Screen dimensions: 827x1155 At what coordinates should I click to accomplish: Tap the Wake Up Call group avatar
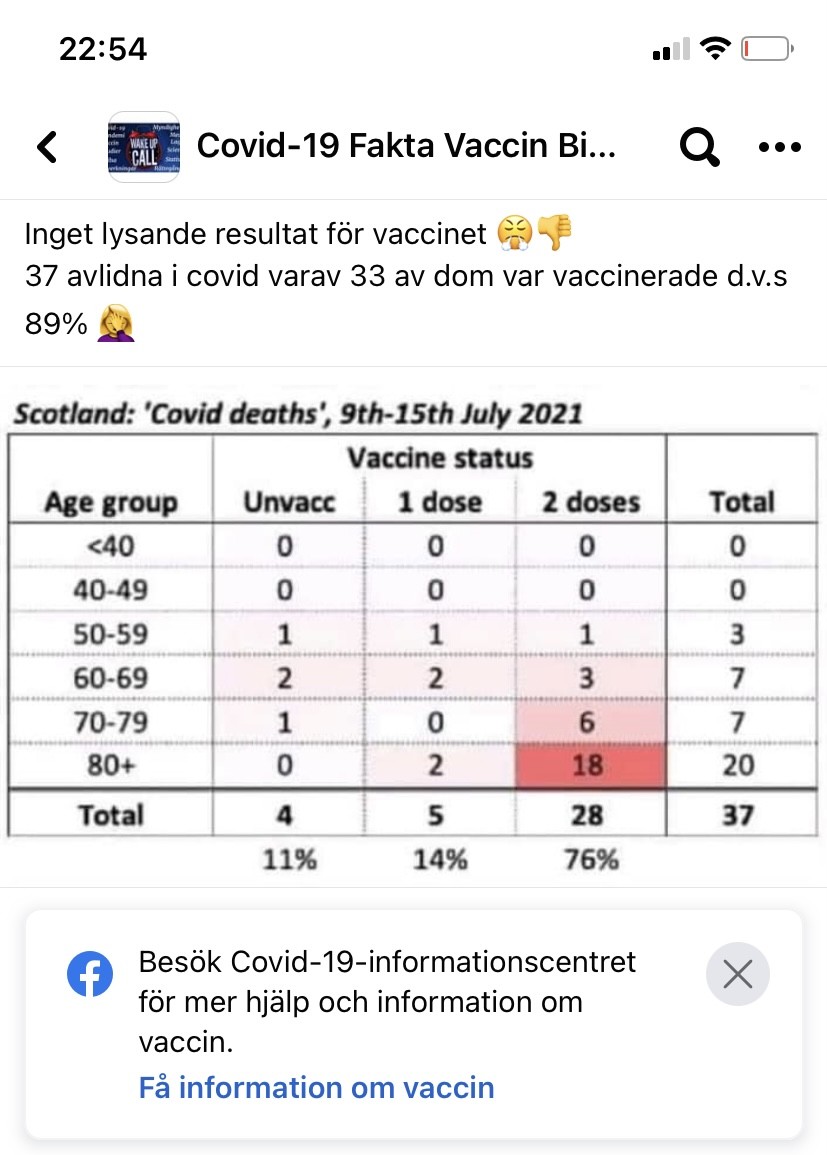pyautogui.click(x=142, y=147)
